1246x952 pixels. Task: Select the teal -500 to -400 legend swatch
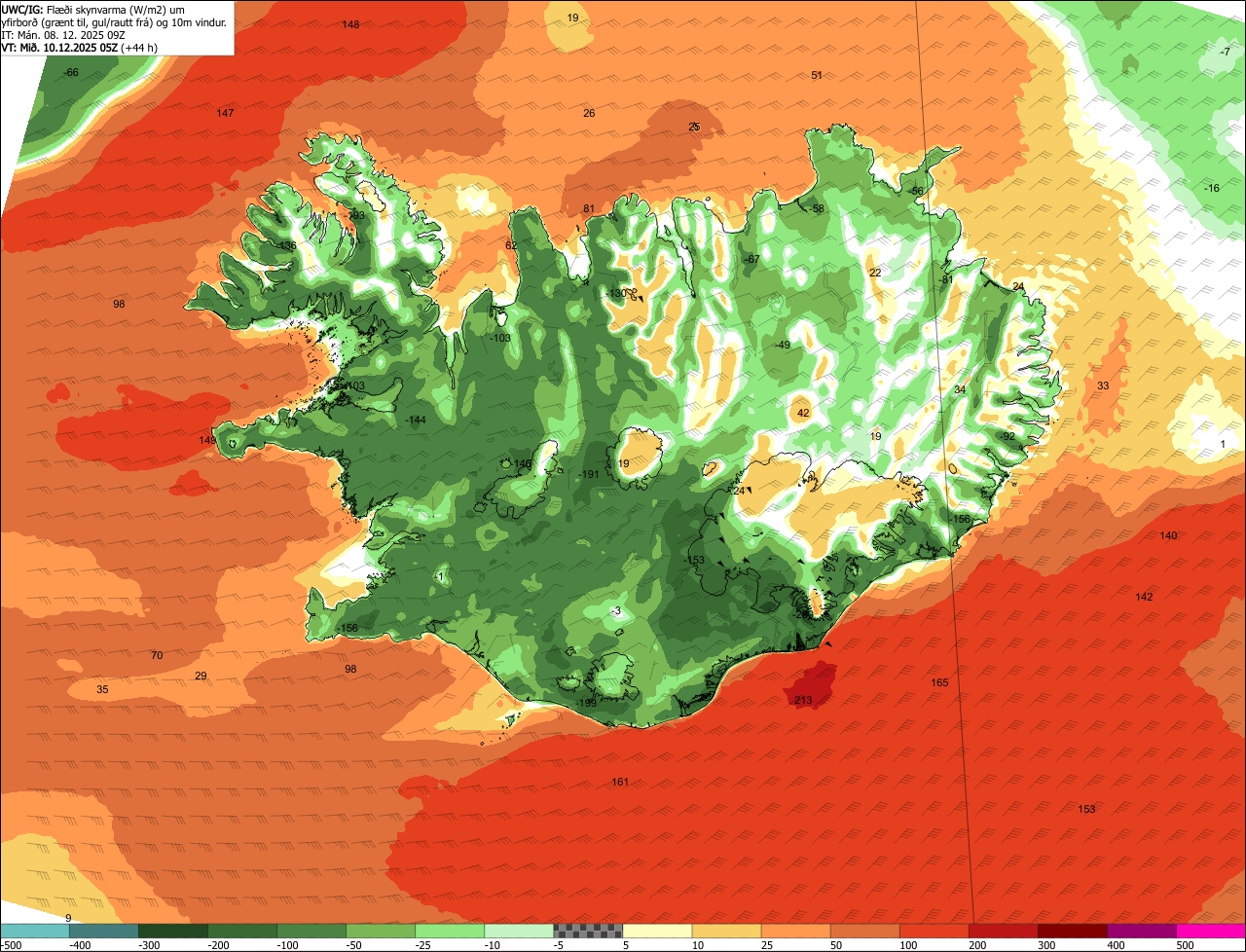[34, 932]
